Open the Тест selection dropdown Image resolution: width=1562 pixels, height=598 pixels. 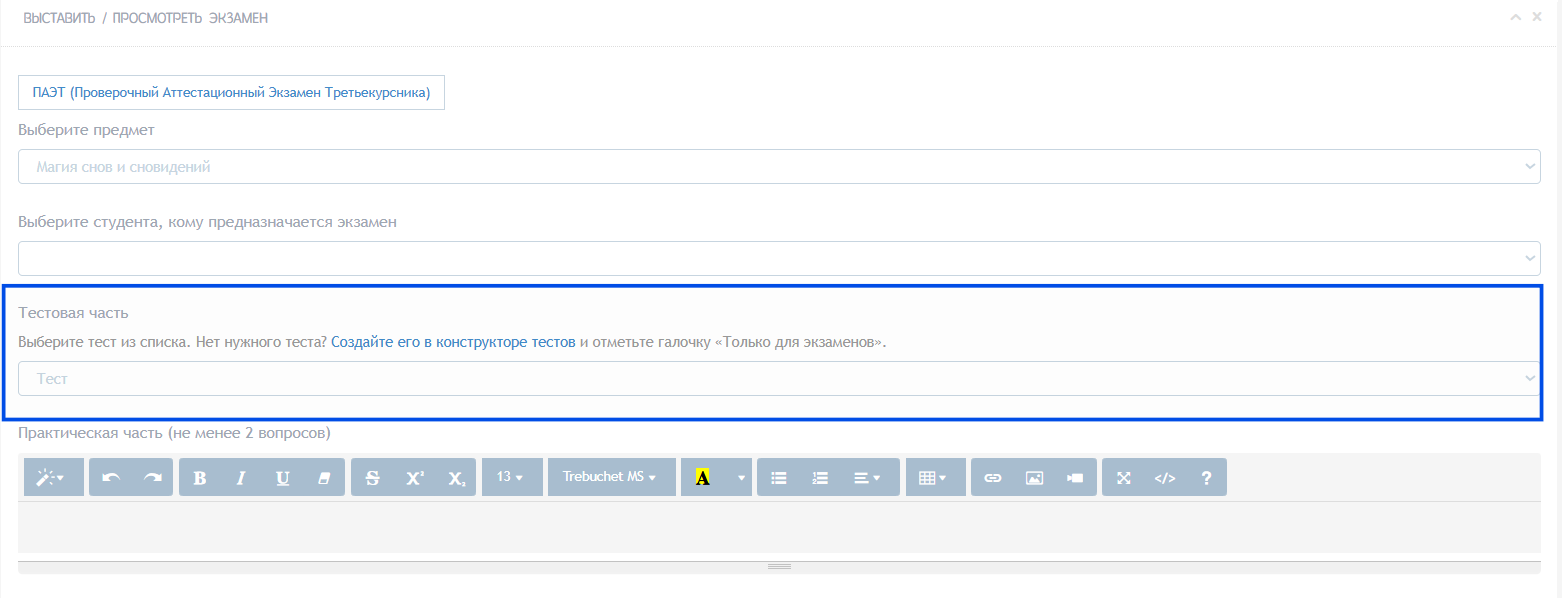(779, 378)
